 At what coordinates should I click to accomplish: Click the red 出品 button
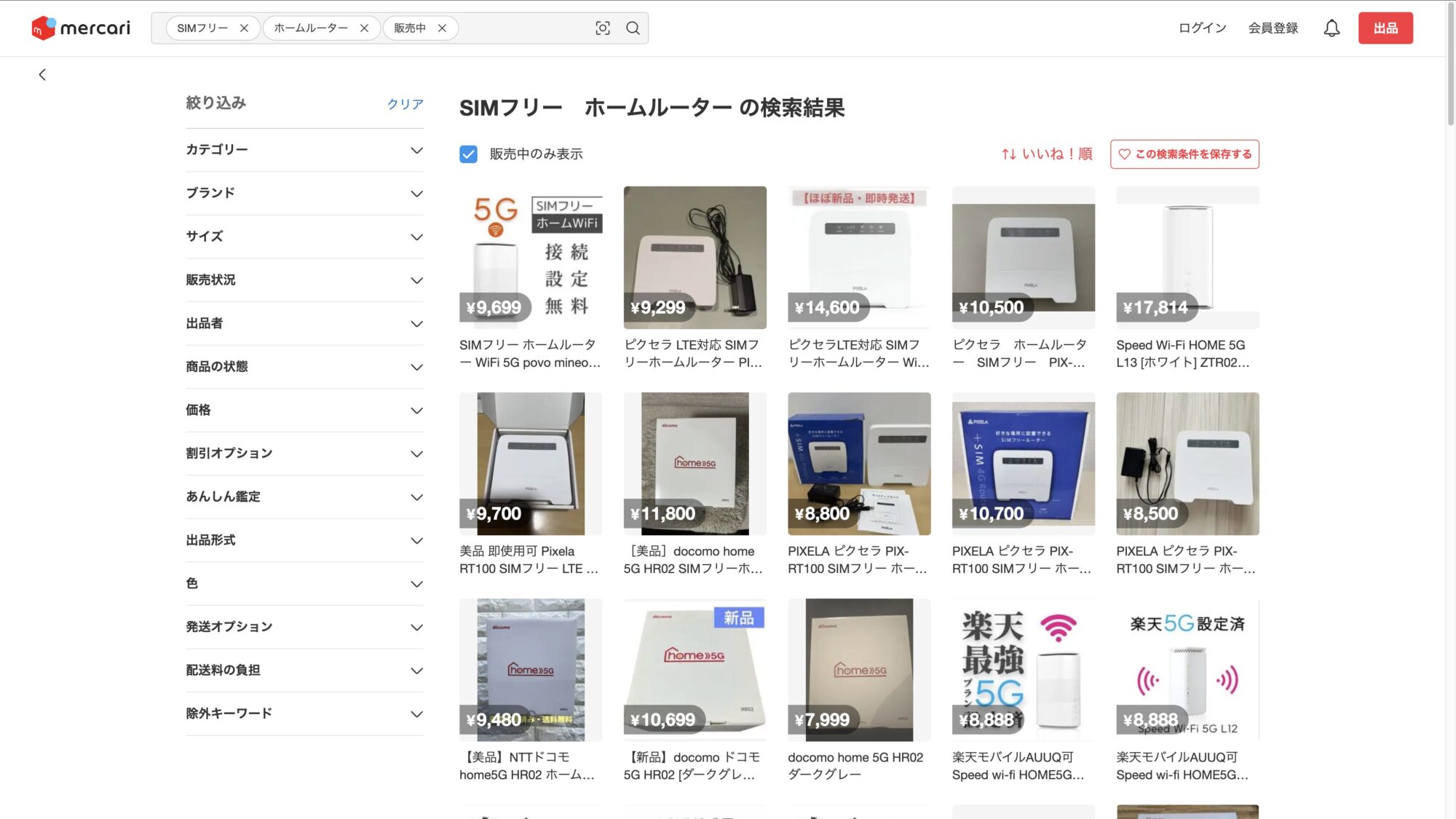(x=1386, y=28)
